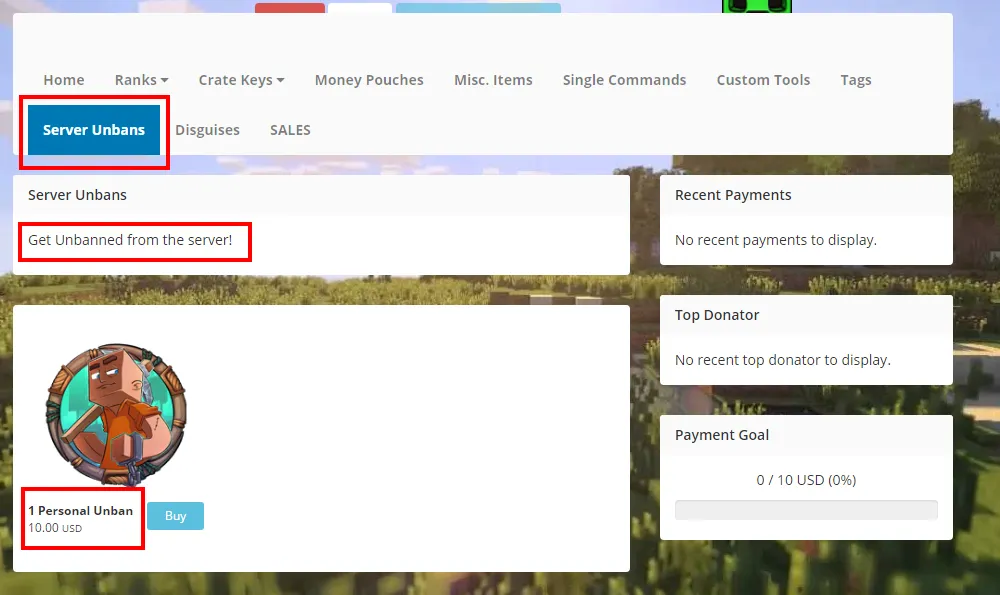This screenshot has height=595, width=1000.
Task: Open the Custom Tools category
Action: 763,80
